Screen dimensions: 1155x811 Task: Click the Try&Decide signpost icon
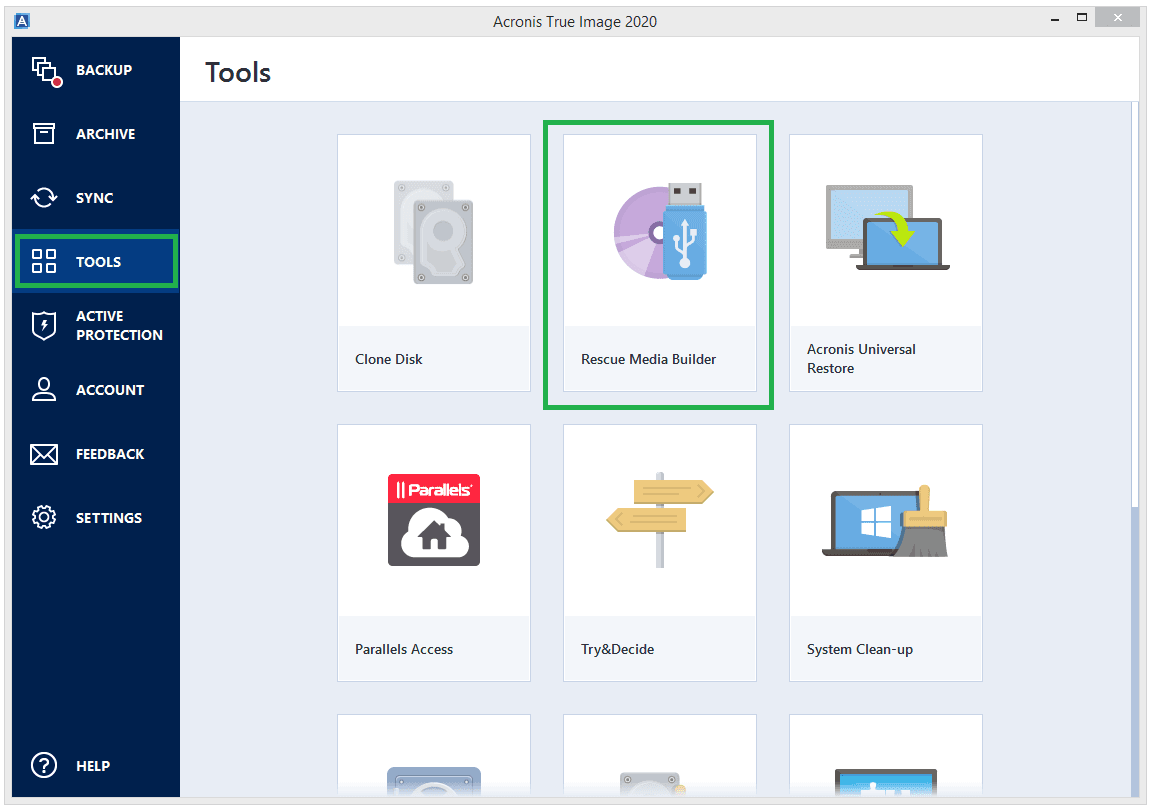pos(660,520)
